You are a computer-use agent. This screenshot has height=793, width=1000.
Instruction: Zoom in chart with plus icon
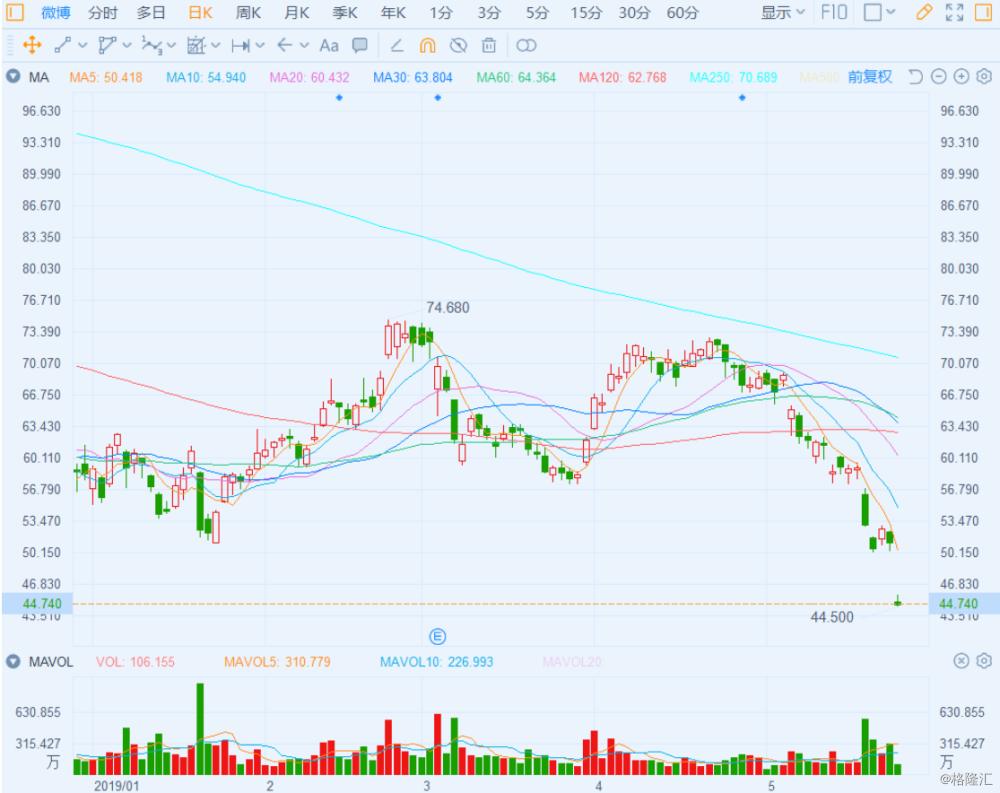[x=961, y=77]
